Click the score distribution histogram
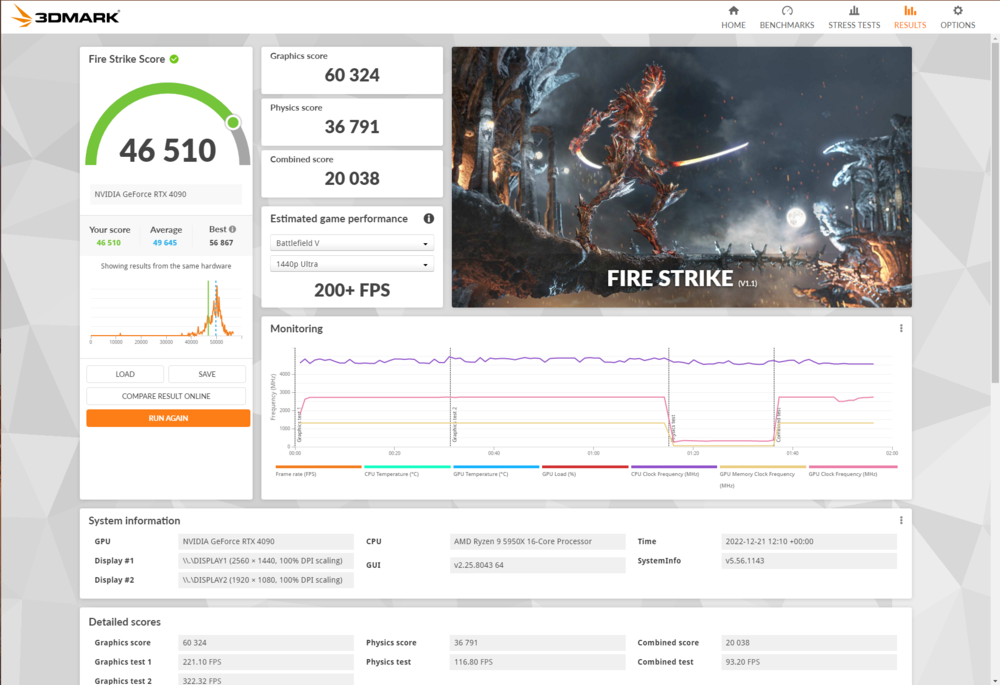1000x685 pixels. 166,310
